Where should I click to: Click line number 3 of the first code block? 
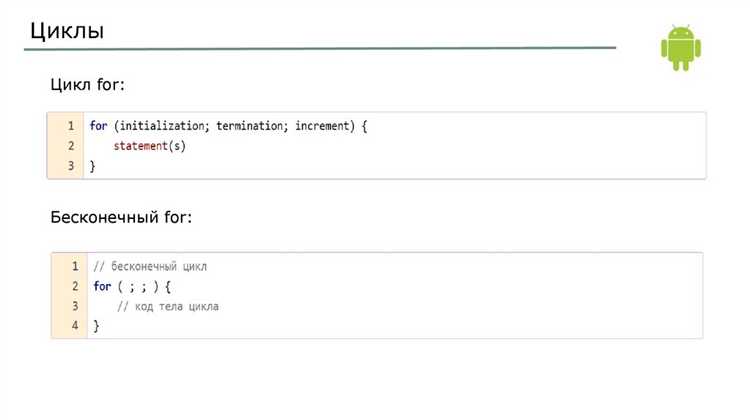(x=71, y=166)
